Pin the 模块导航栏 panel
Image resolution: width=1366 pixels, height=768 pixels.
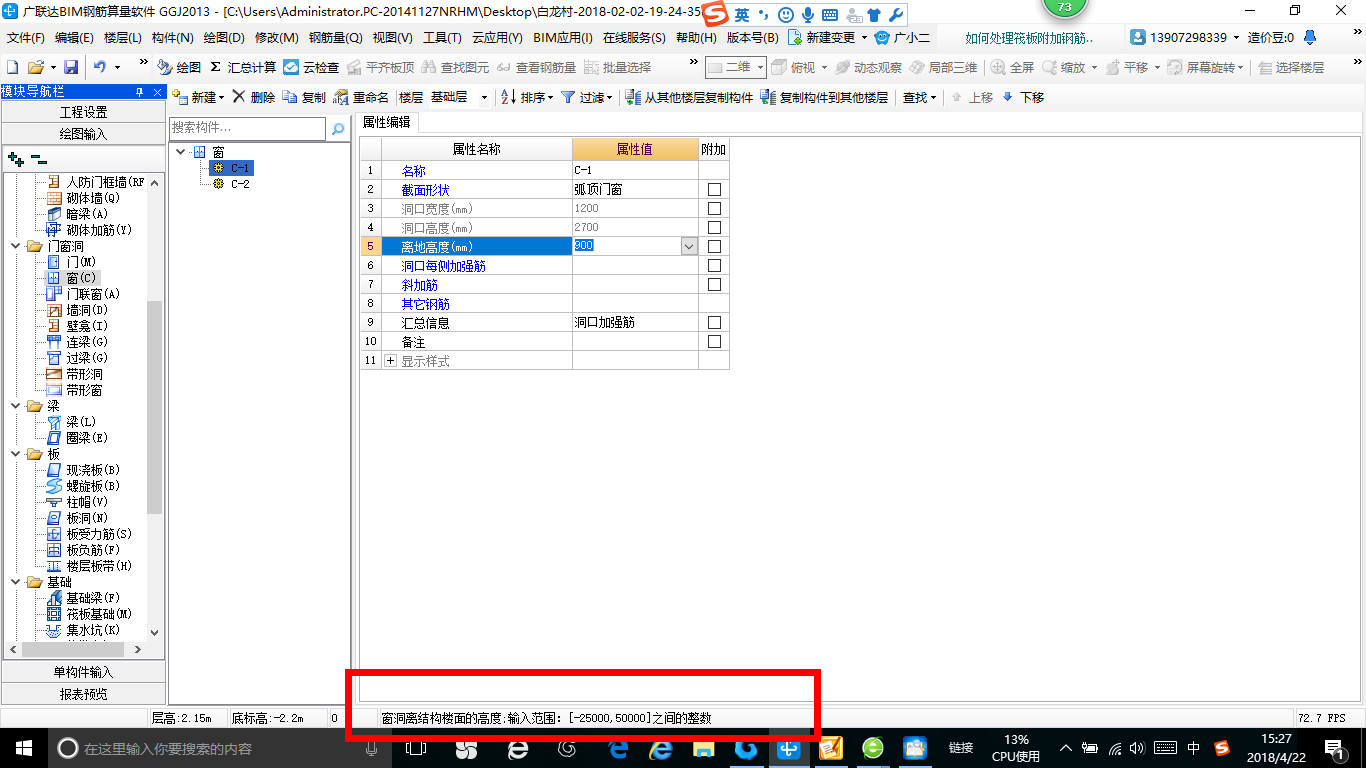[140, 92]
